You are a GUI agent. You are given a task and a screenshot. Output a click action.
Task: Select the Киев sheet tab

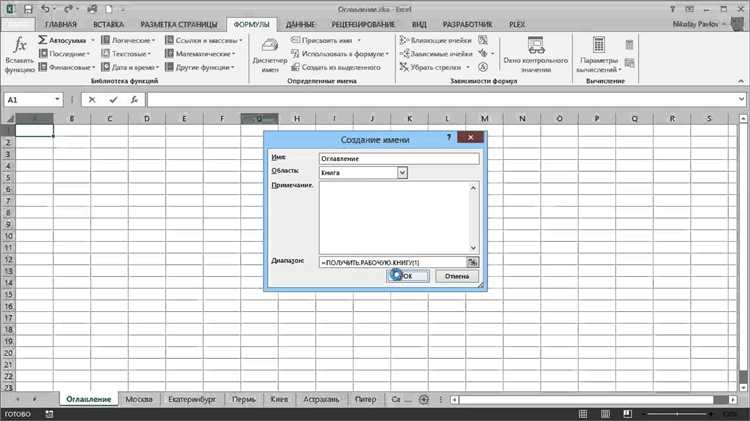coord(279,399)
